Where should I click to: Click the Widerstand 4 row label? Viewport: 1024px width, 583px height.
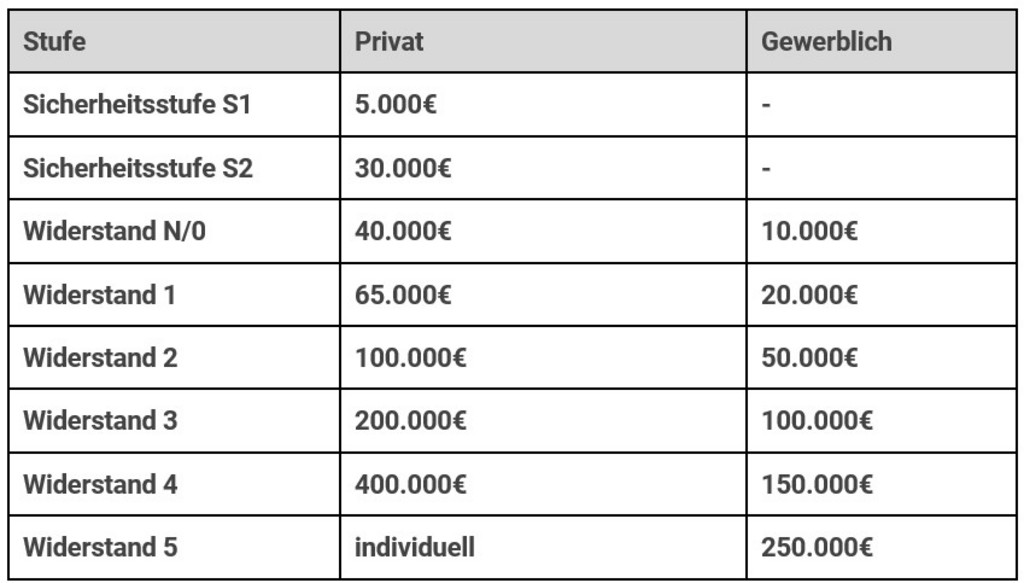(100, 484)
